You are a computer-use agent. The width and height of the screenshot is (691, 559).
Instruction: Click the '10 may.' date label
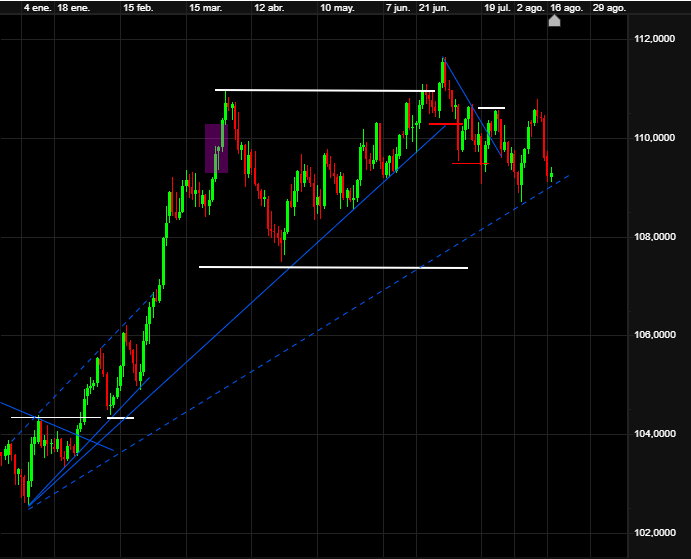coord(337,8)
